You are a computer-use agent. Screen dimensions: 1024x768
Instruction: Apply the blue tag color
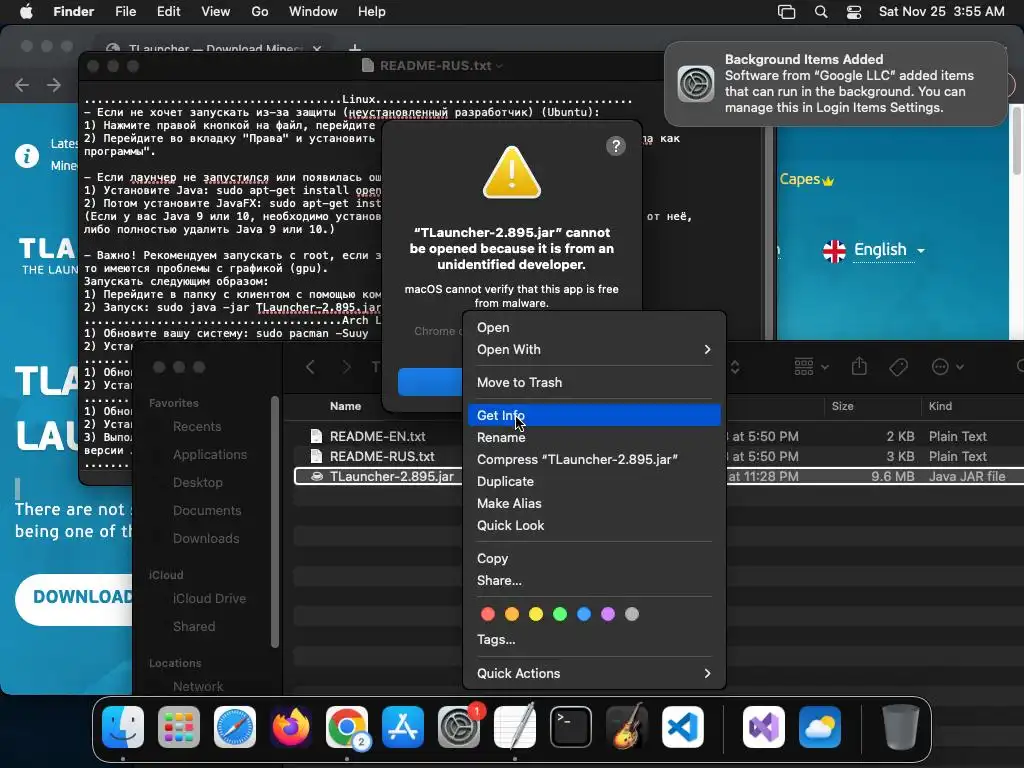(x=584, y=614)
